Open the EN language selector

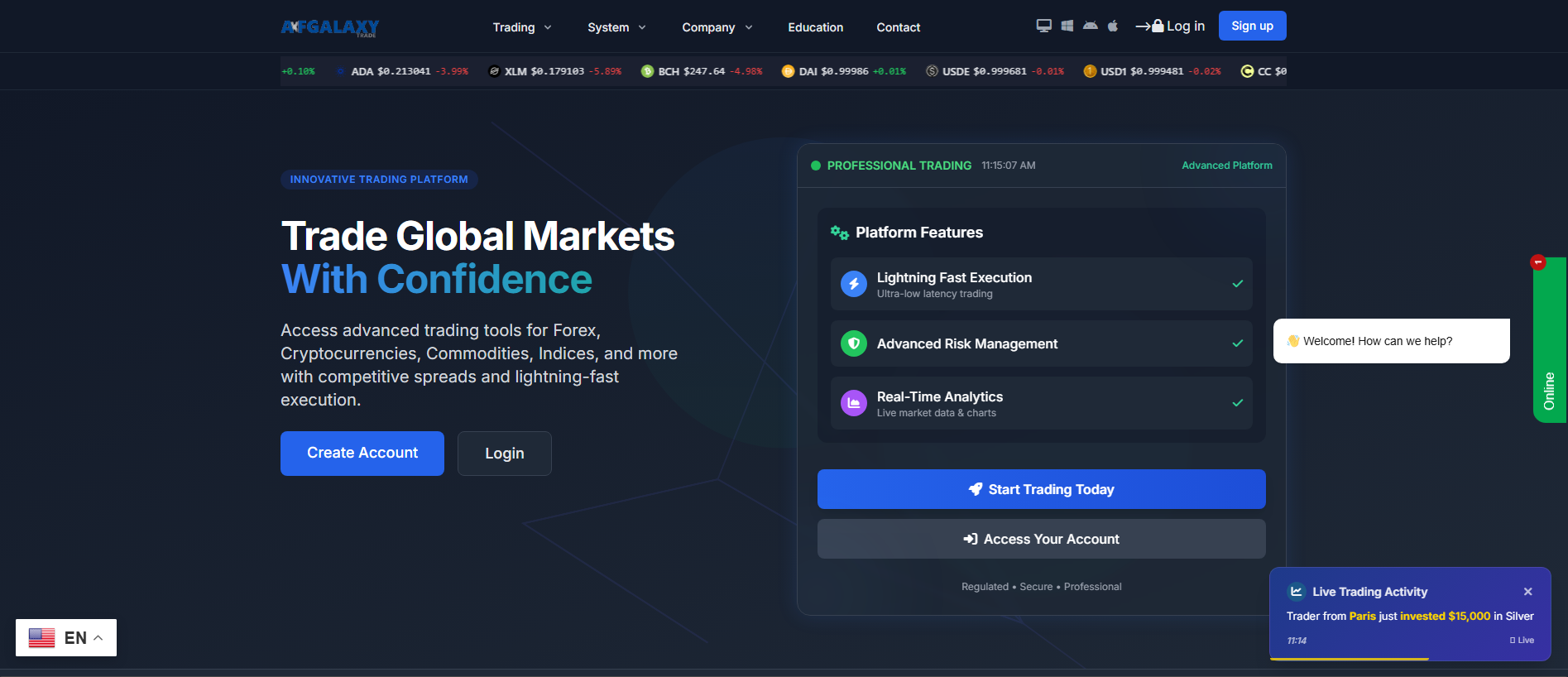[x=66, y=638]
